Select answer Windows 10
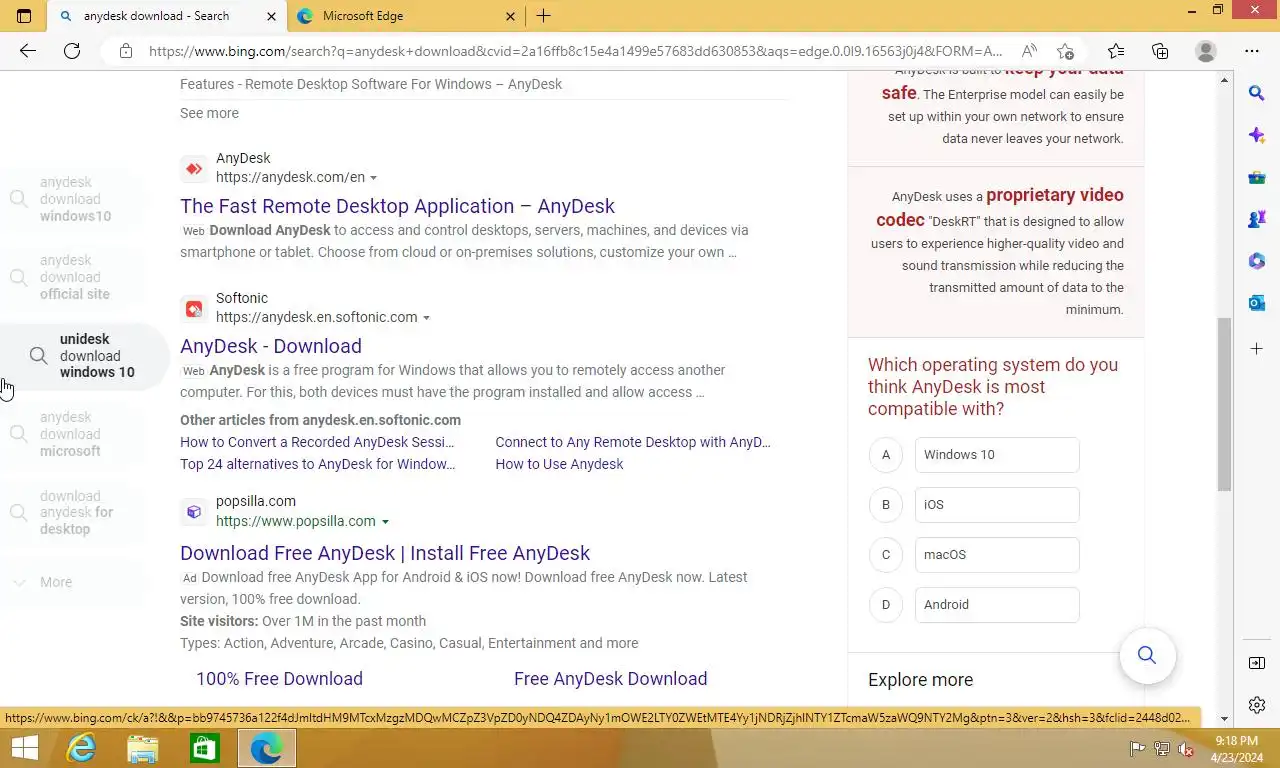Image resolution: width=1280 pixels, height=768 pixels. click(997, 454)
